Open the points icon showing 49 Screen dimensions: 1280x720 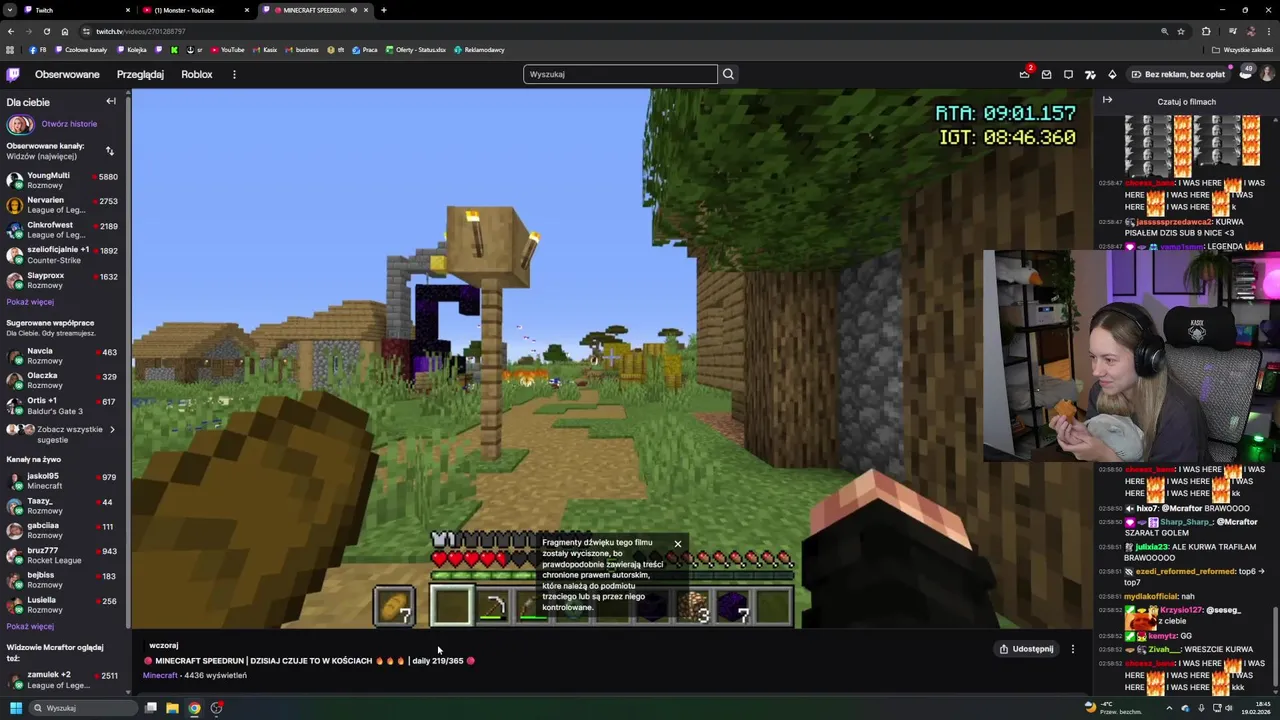(x=1245, y=72)
